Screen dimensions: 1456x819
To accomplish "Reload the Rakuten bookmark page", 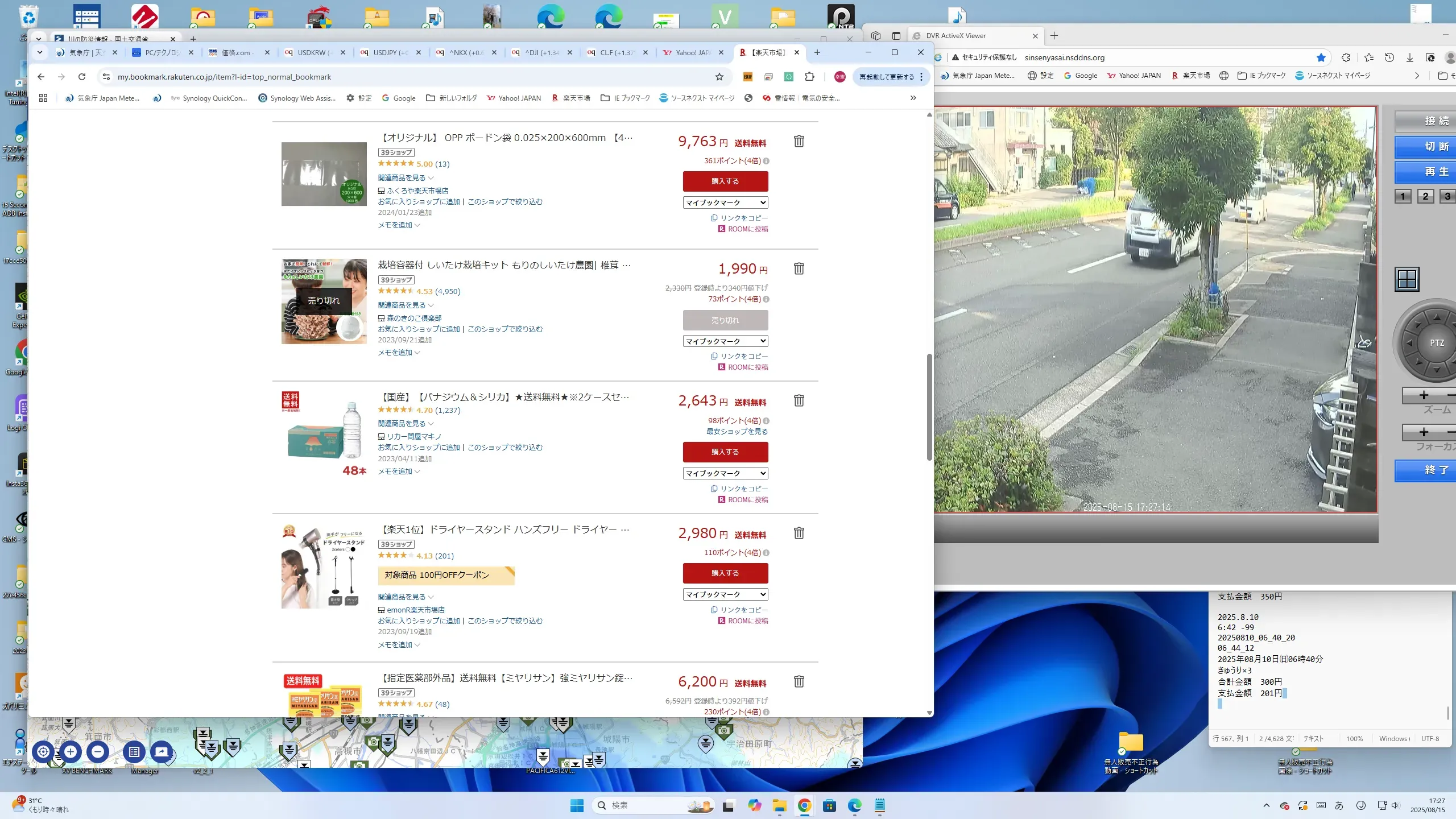I will coord(82,77).
